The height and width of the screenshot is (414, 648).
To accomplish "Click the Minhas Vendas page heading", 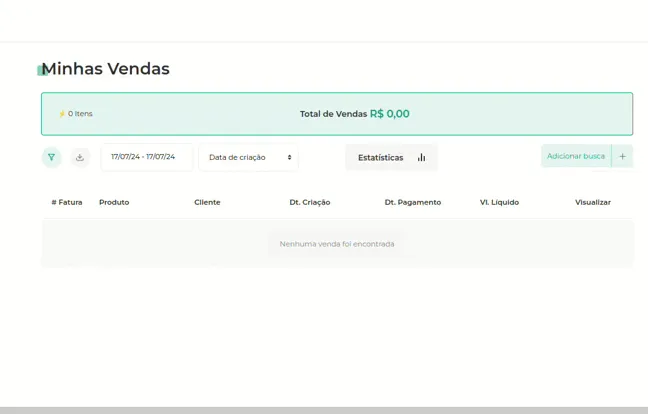I will 105,69.
